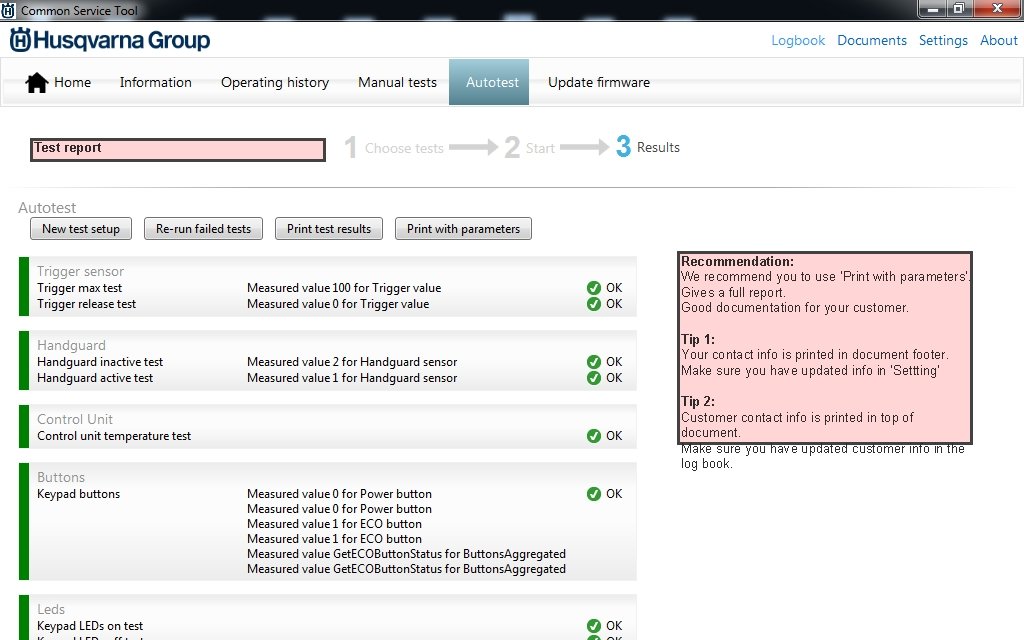Viewport: 1024px width, 640px height.
Task: Click green OK checkmark for Keypad LEDs on test
Action: [x=594, y=626]
